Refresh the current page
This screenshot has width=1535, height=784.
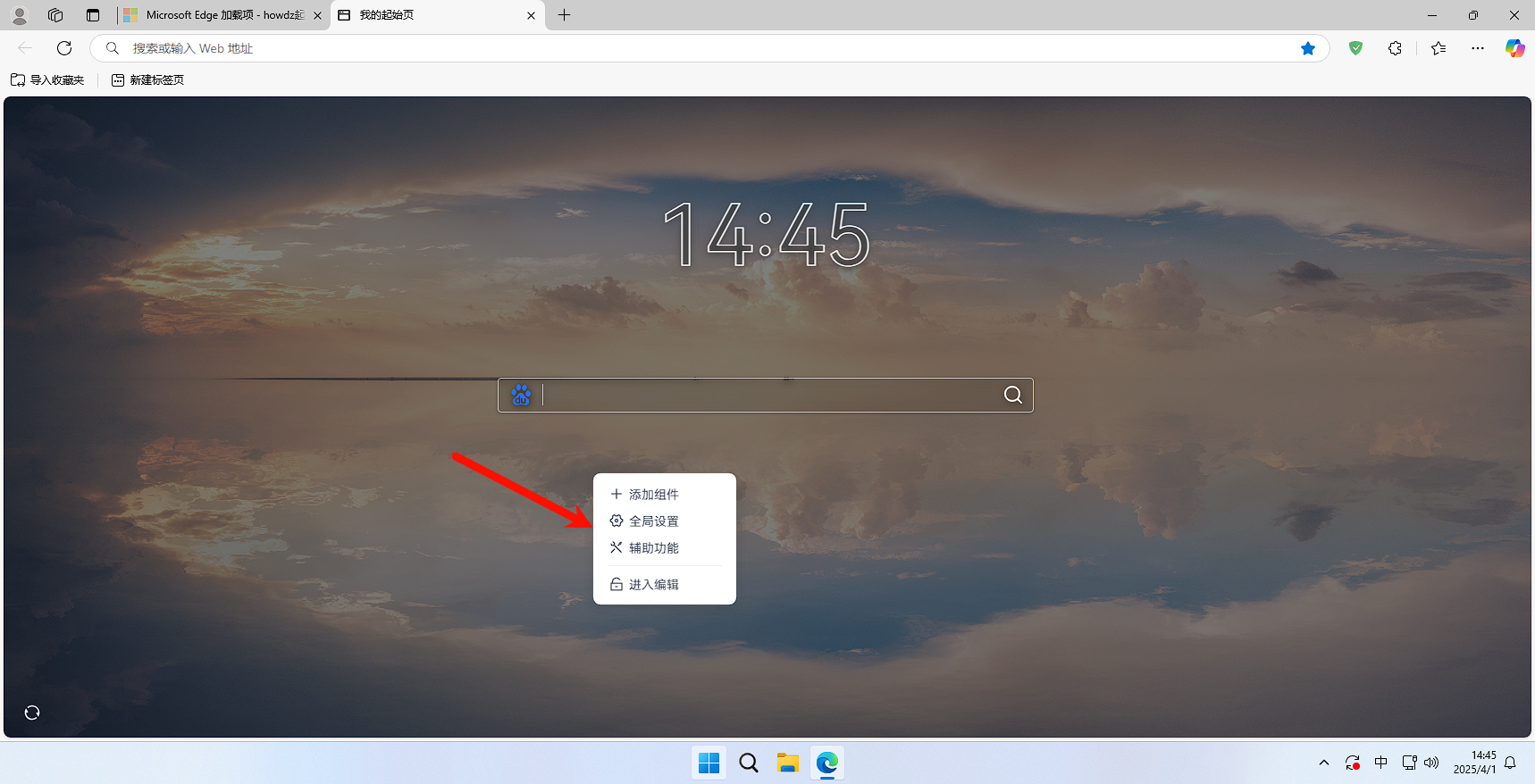pyautogui.click(x=64, y=48)
